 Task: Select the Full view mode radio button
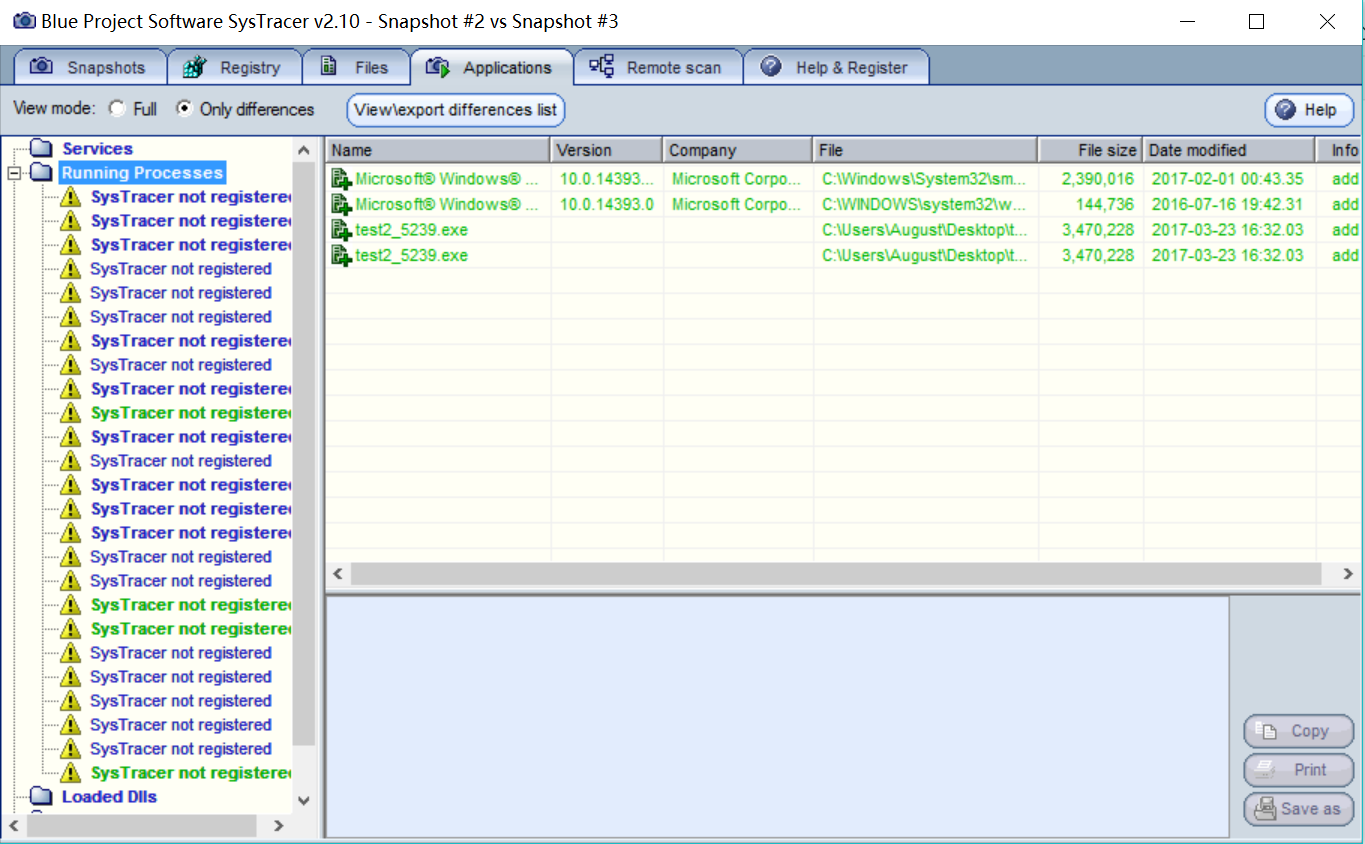118,109
